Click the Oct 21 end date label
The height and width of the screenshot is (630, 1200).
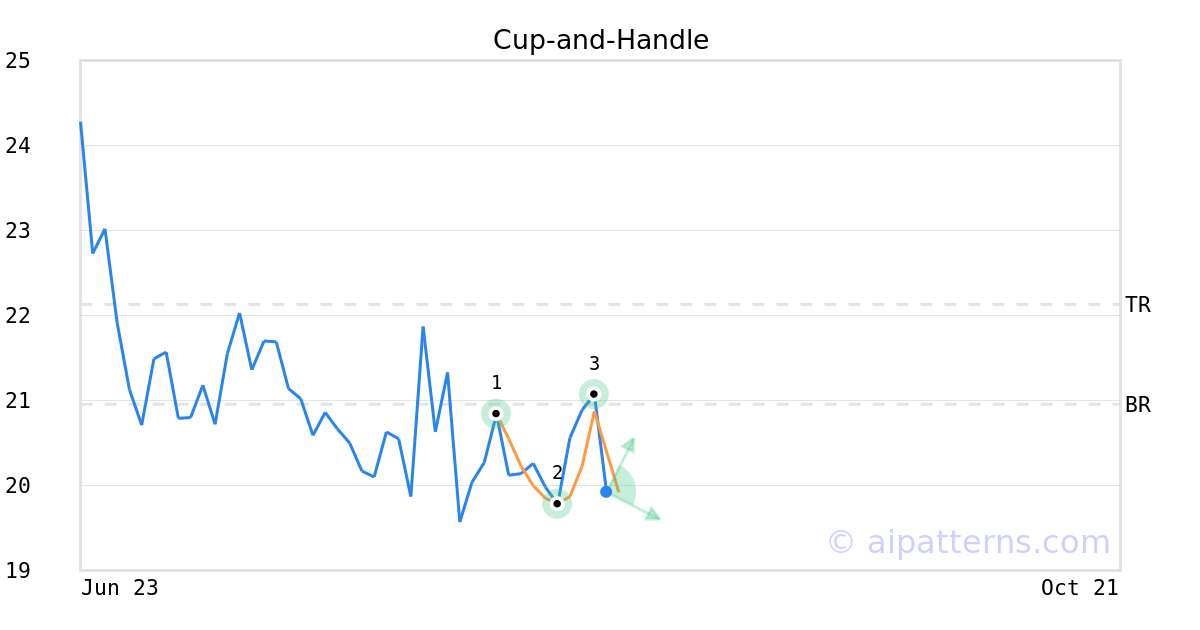coord(1080,588)
